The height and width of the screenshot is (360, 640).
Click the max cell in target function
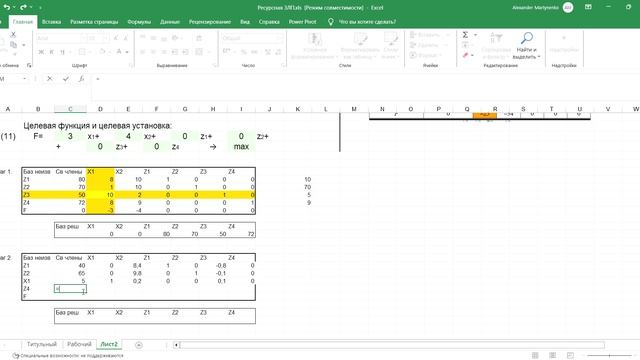point(241,147)
